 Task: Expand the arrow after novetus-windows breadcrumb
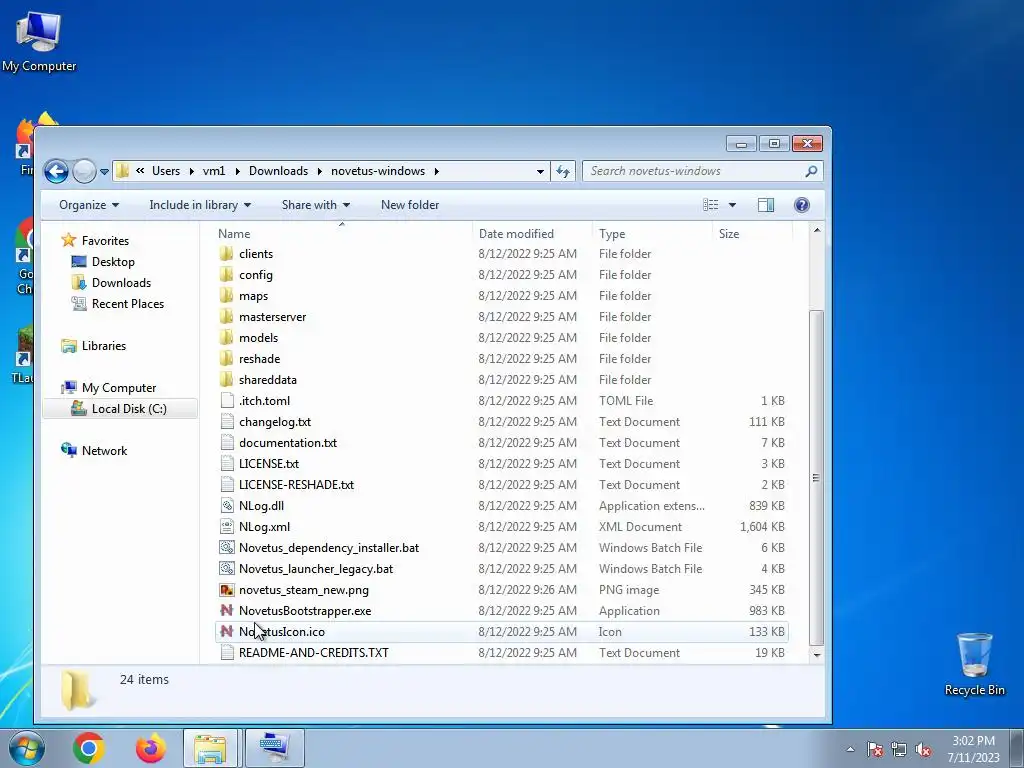point(436,171)
